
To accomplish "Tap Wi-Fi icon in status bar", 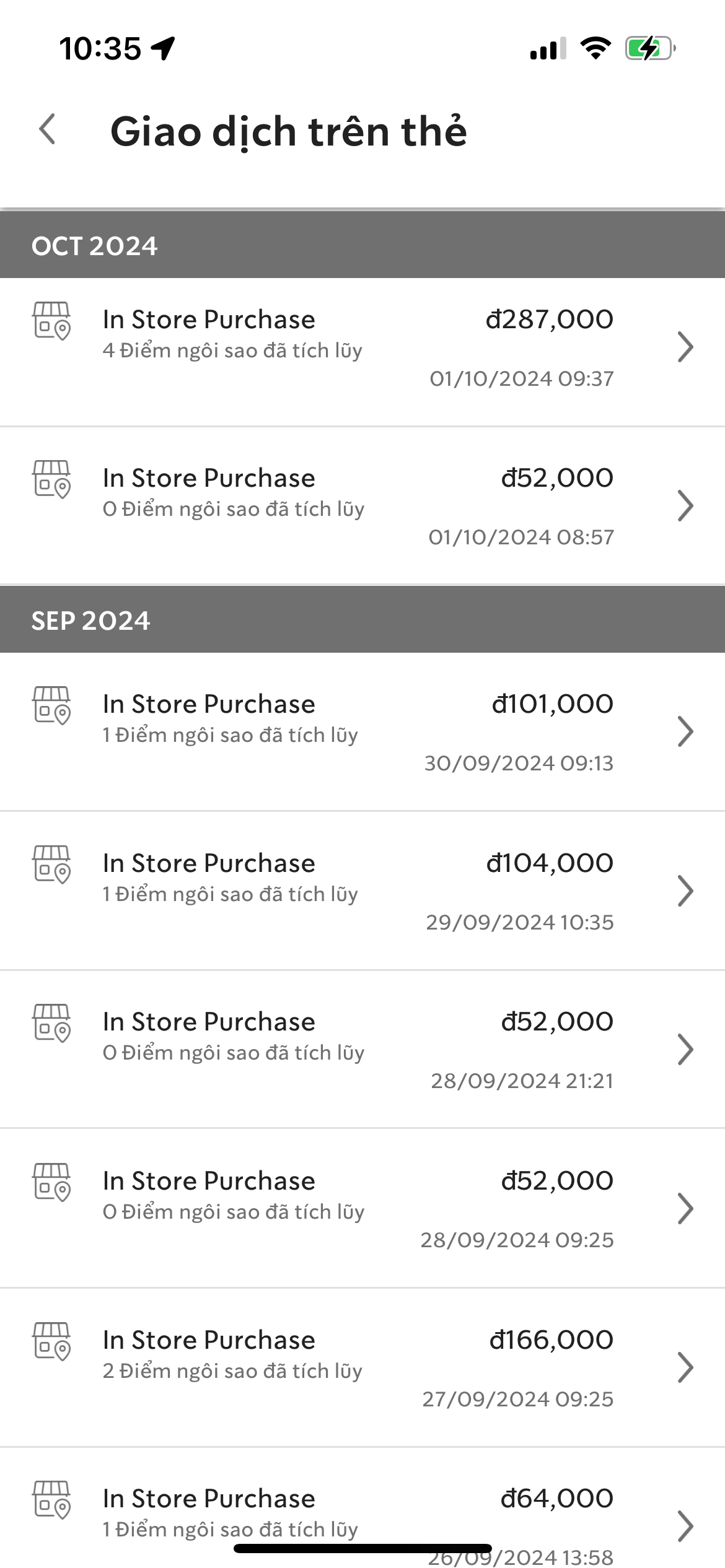I will (x=595, y=48).
